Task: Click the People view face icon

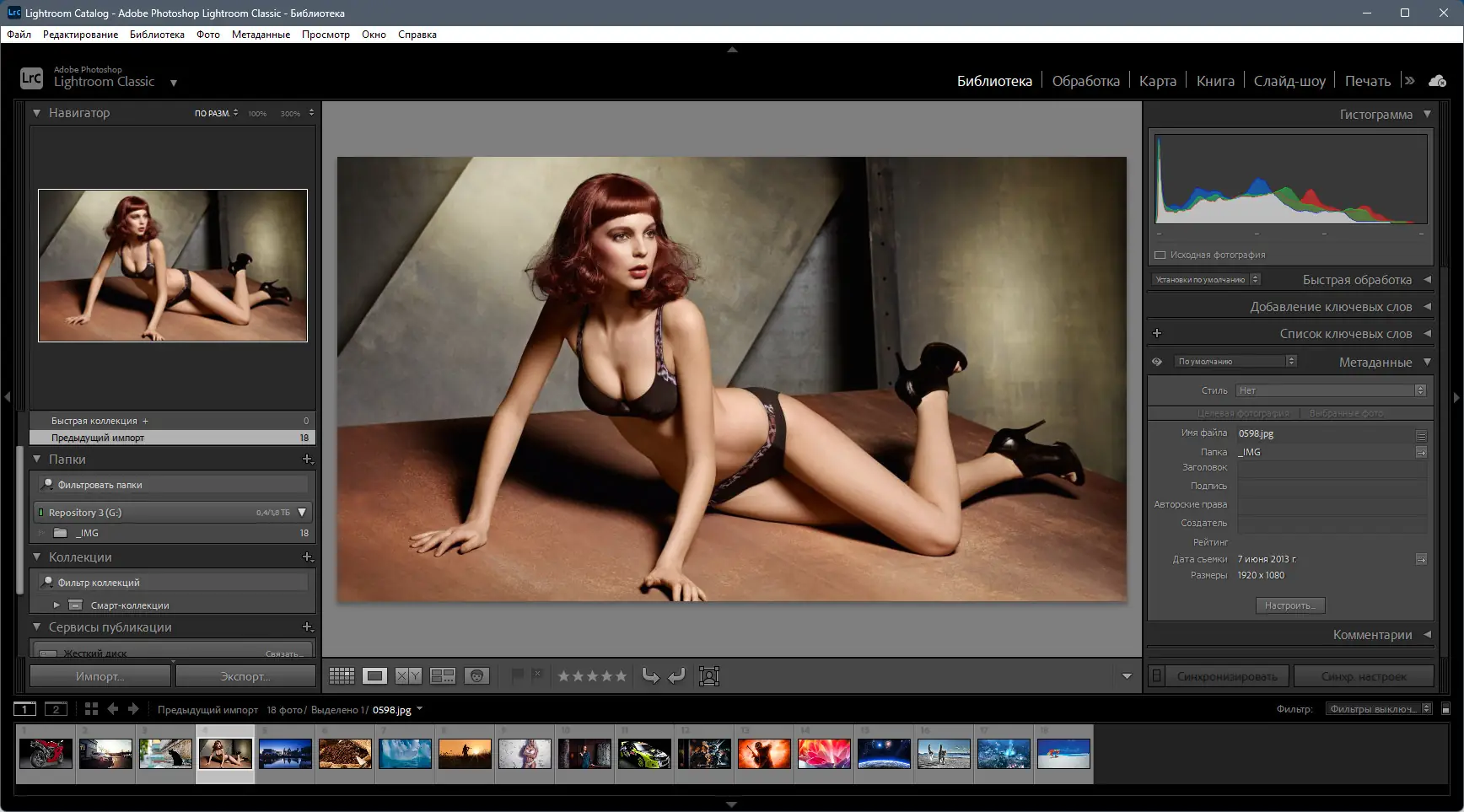Action: [x=476, y=675]
